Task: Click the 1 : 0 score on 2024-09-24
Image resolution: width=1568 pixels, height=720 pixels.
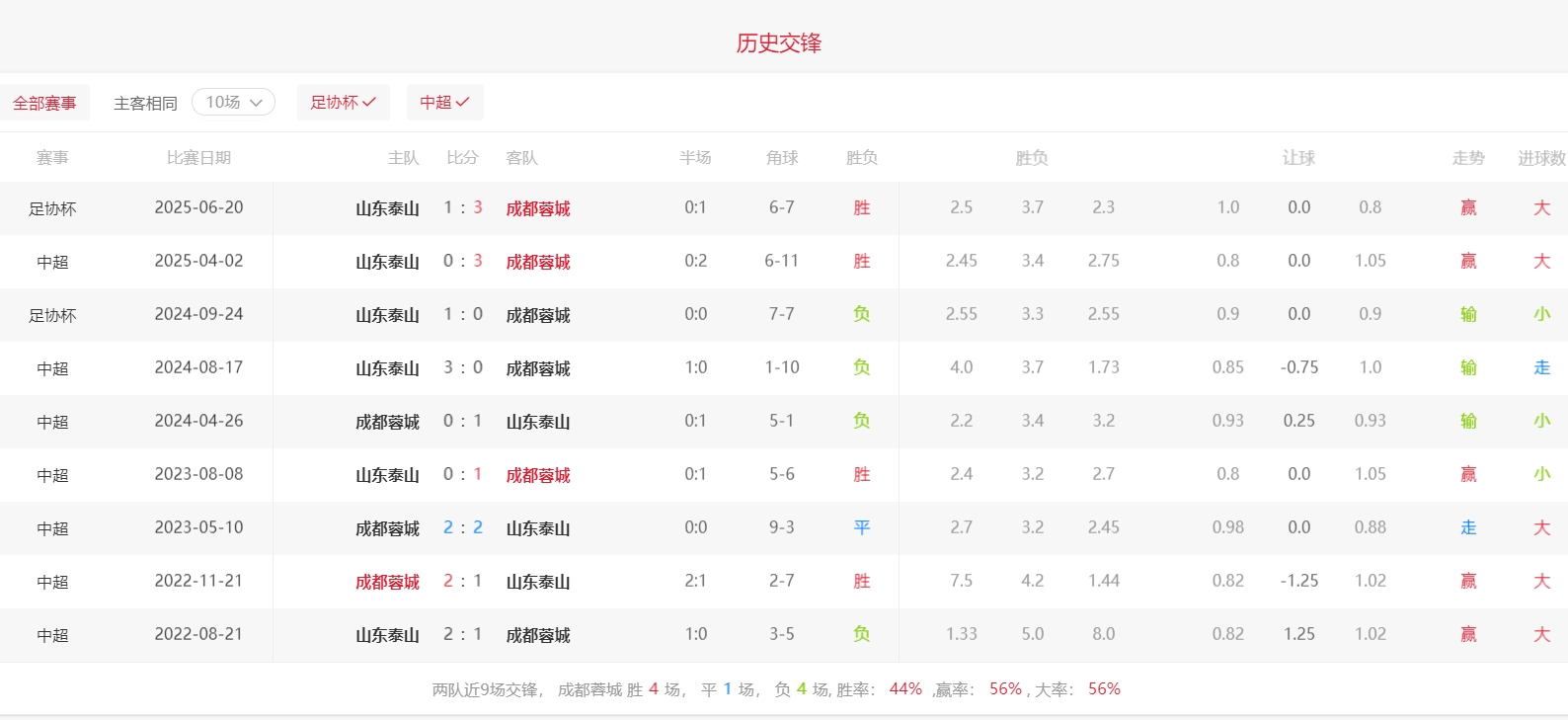Action: (x=463, y=314)
